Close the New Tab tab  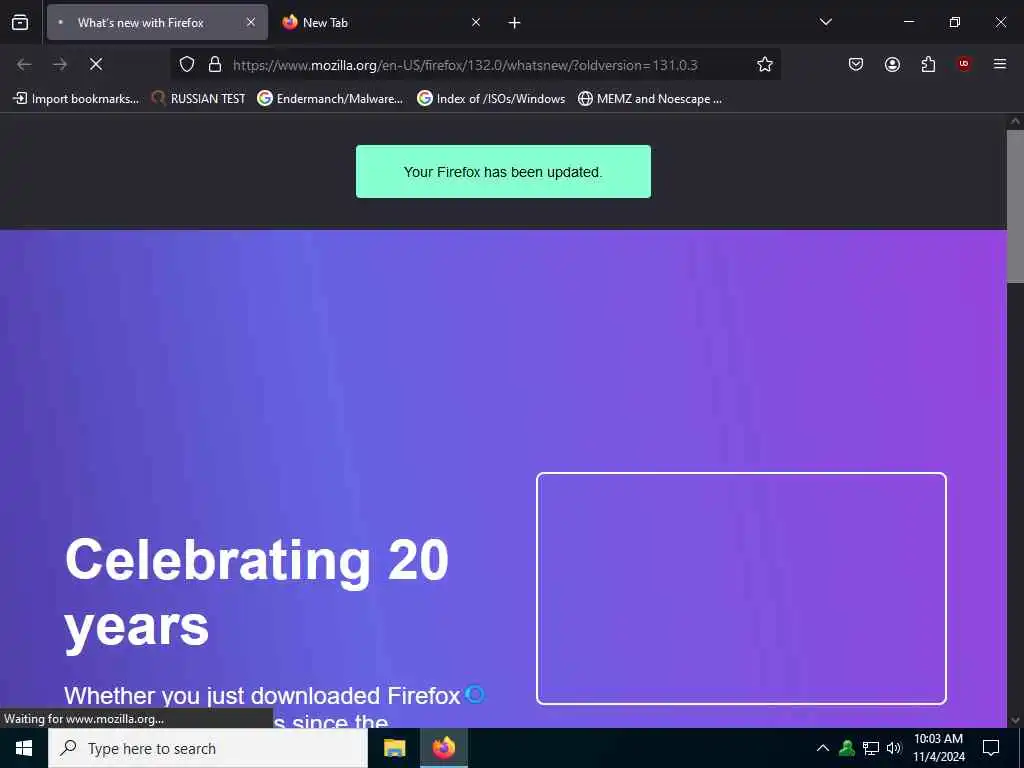476,22
